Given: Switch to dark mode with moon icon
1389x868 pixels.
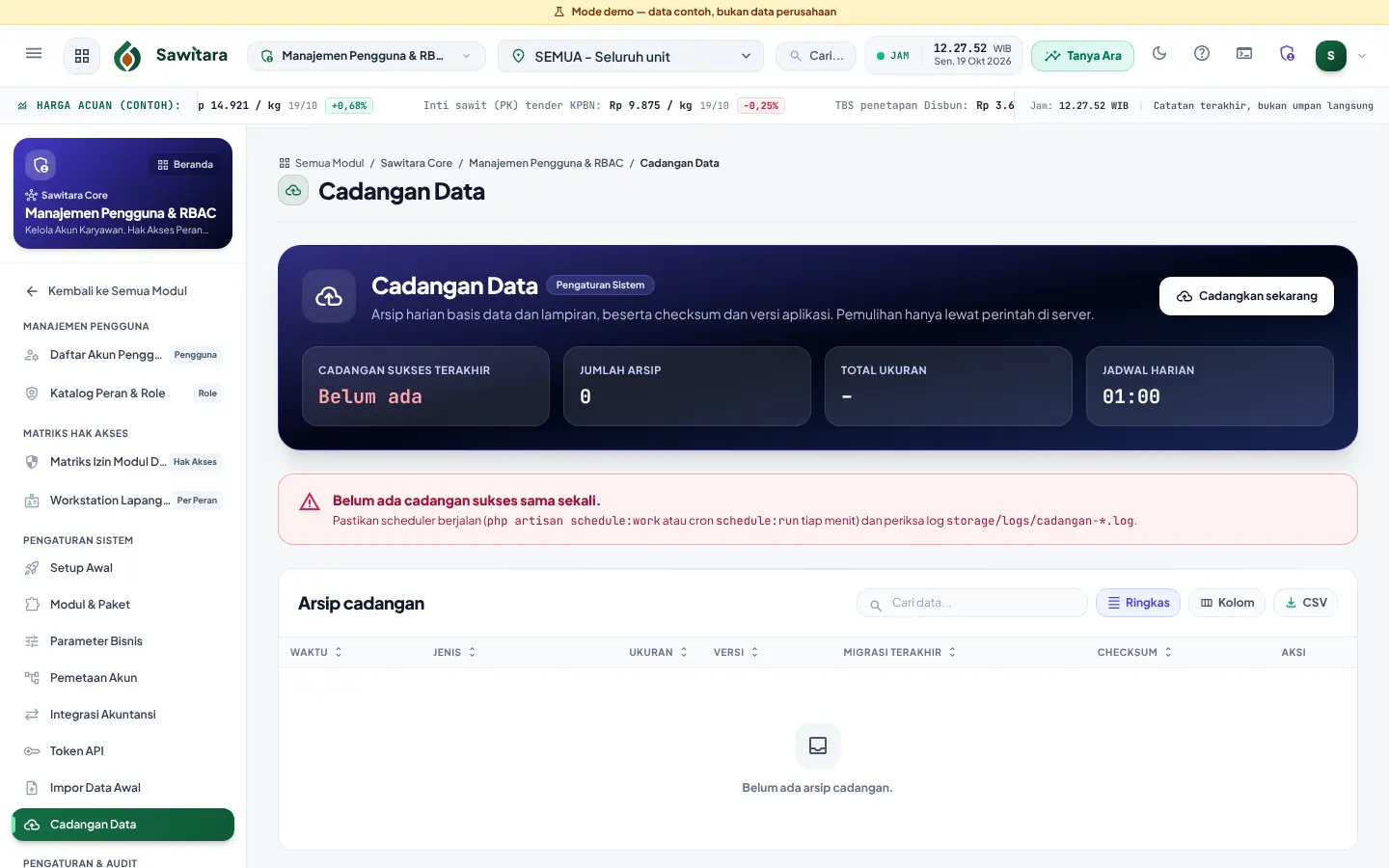Looking at the screenshot, I should (1159, 54).
